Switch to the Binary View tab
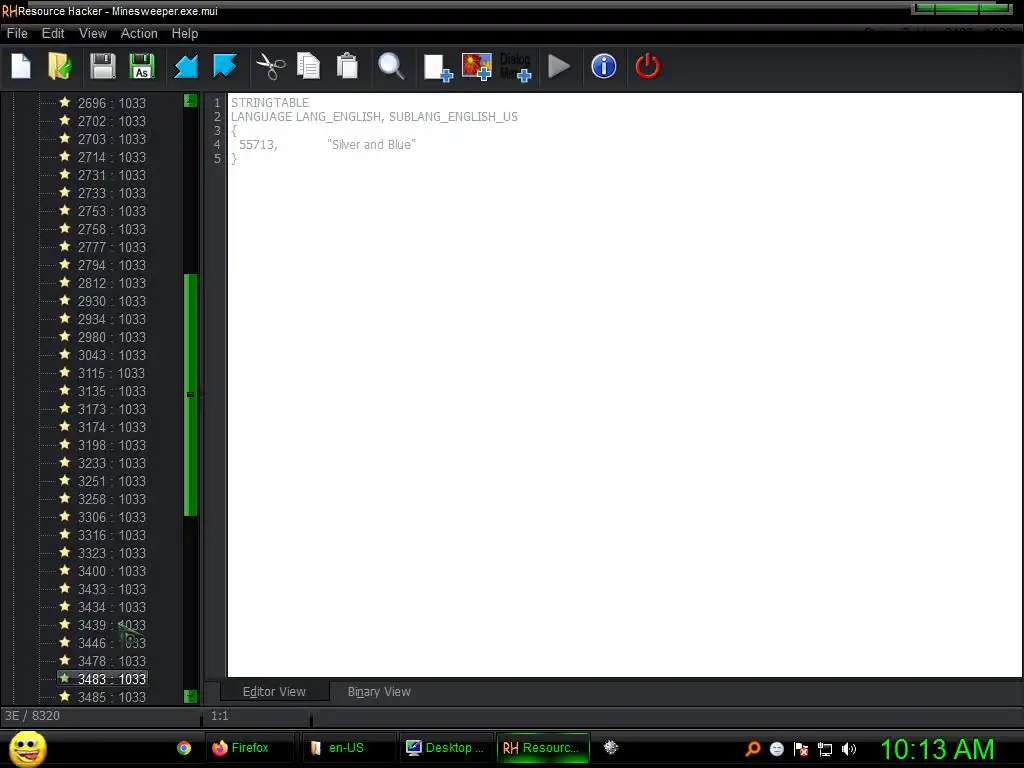1024x768 pixels. pos(379,692)
